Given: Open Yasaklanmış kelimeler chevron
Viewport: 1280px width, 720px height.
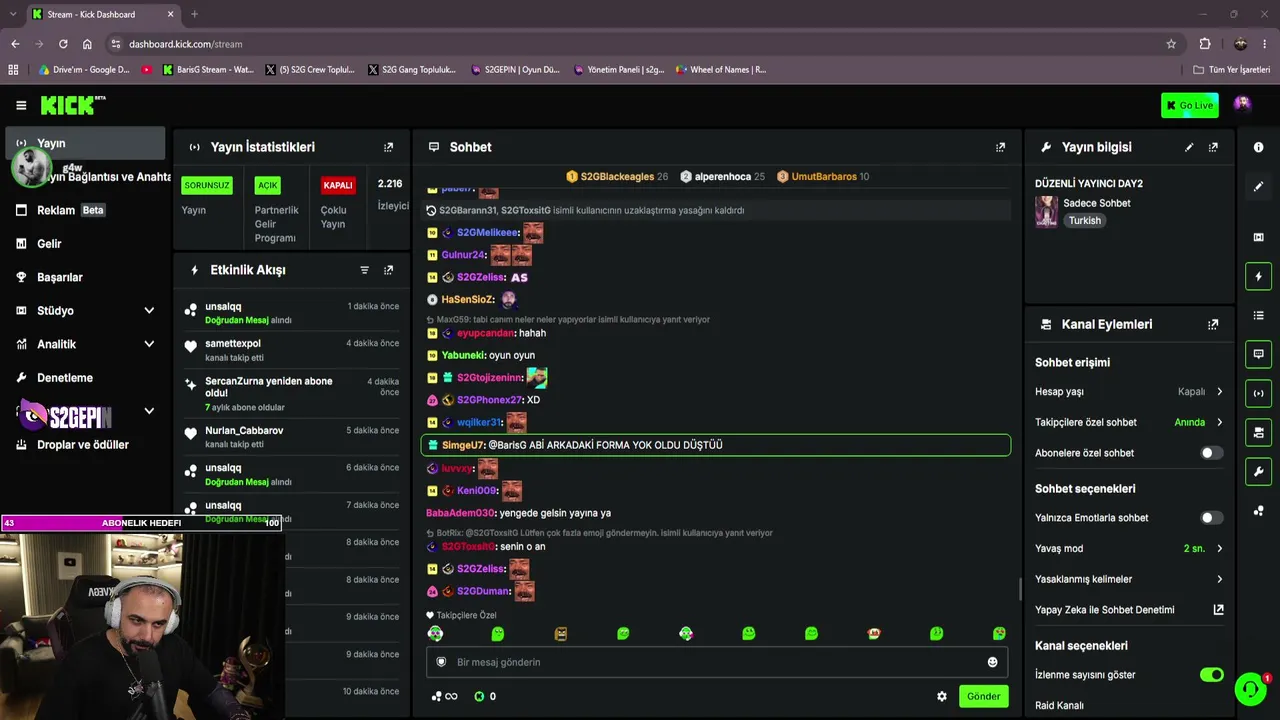Looking at the screenshot, I should tap(1219, 579).
